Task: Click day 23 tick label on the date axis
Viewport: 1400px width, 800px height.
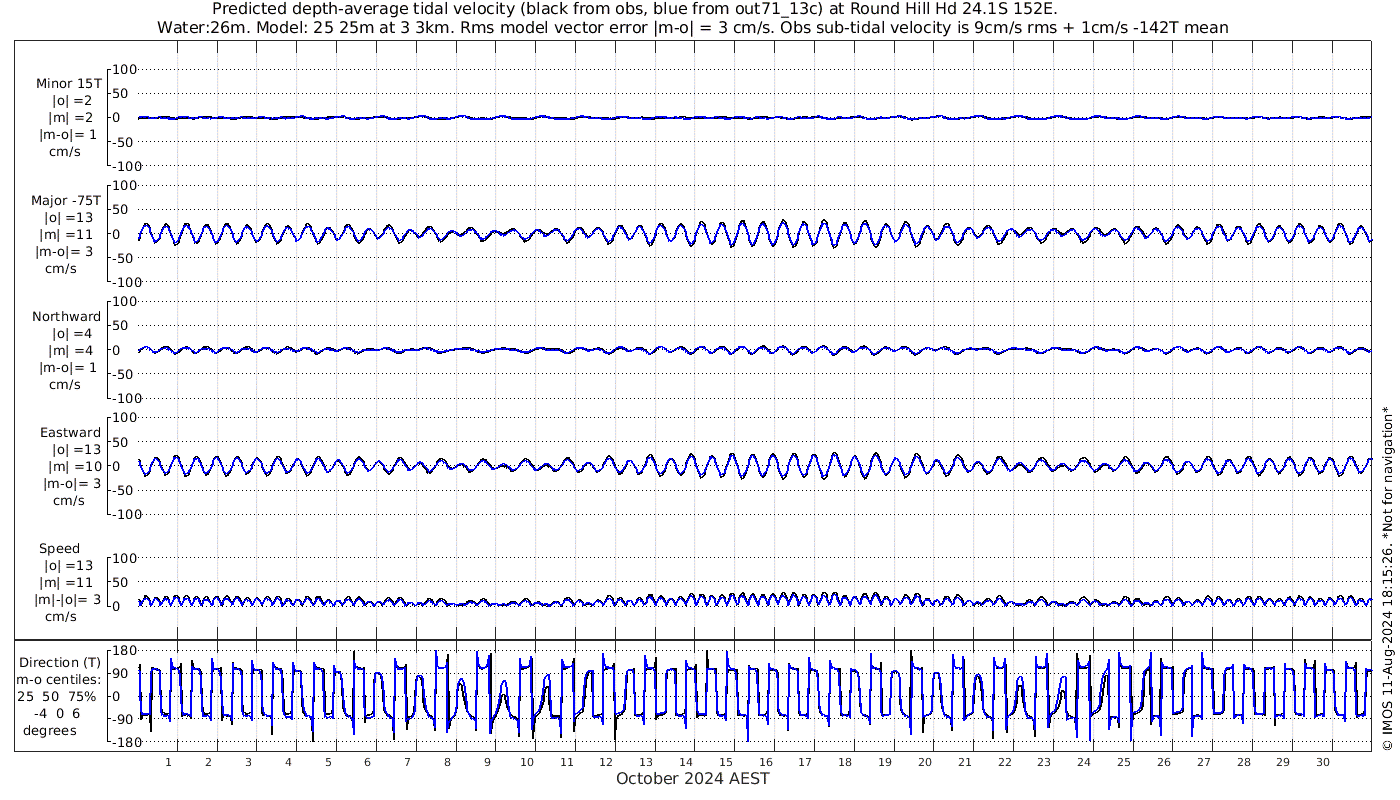Action: click(x=1044, y=762)
